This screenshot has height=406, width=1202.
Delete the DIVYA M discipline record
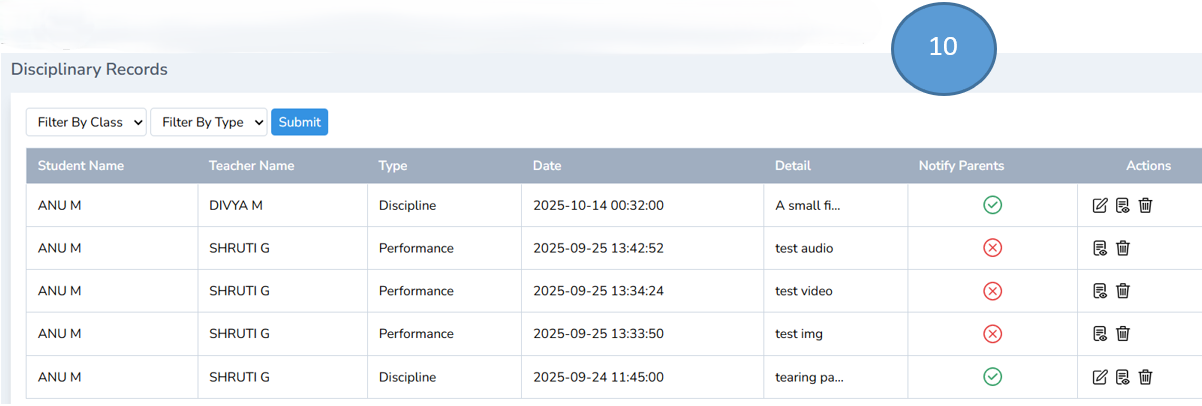pos(1146,206)
